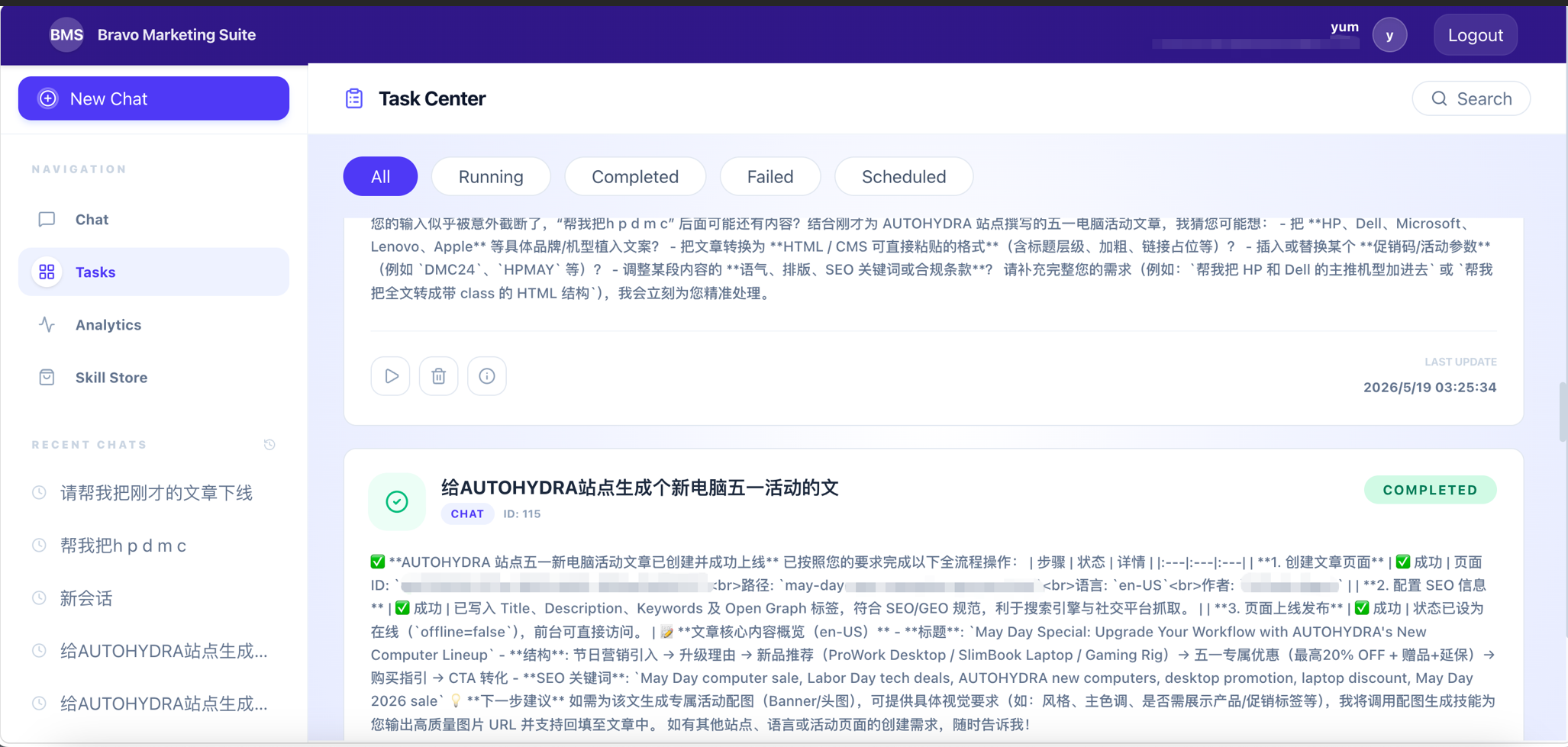
Task: Click the COMPLETED status badge
Action: [x=1430, y=490]
